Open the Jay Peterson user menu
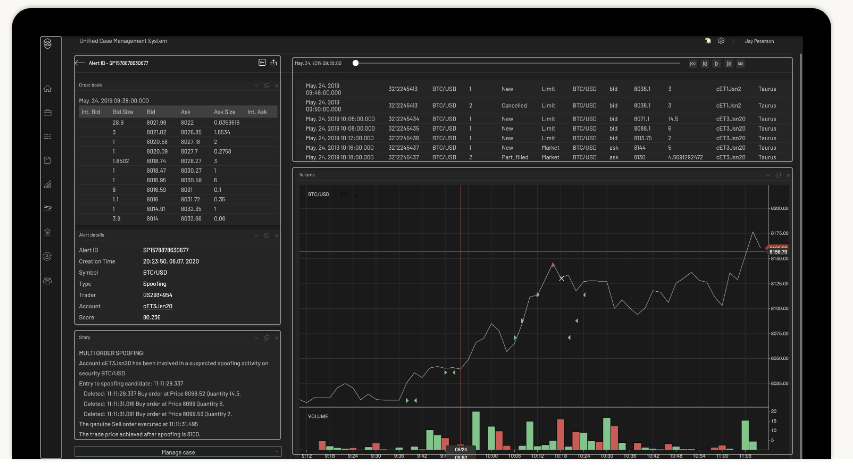The height and width of the screenshot is (467, 853). click(759, 41)
